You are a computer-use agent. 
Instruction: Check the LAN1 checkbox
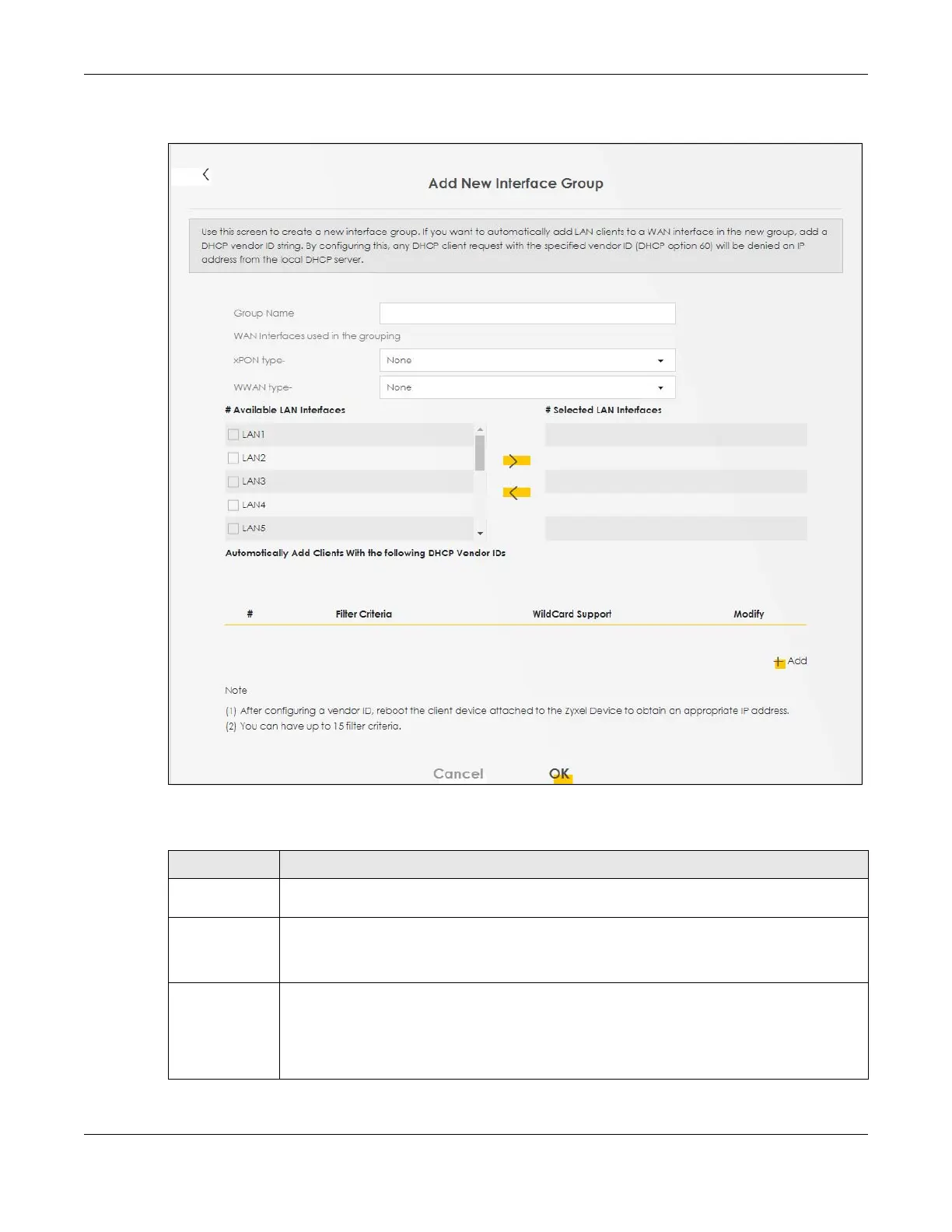click(x=233, y=435)
